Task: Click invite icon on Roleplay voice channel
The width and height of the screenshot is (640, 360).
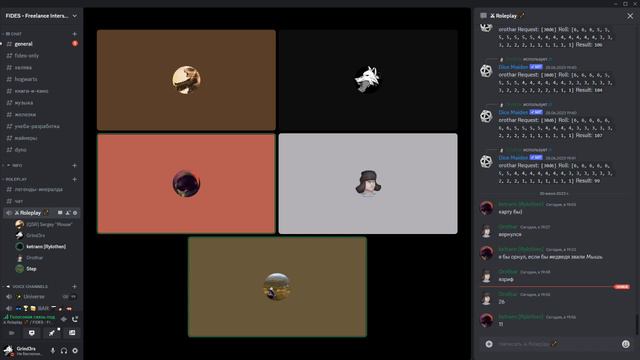Action: click(68, 213)
